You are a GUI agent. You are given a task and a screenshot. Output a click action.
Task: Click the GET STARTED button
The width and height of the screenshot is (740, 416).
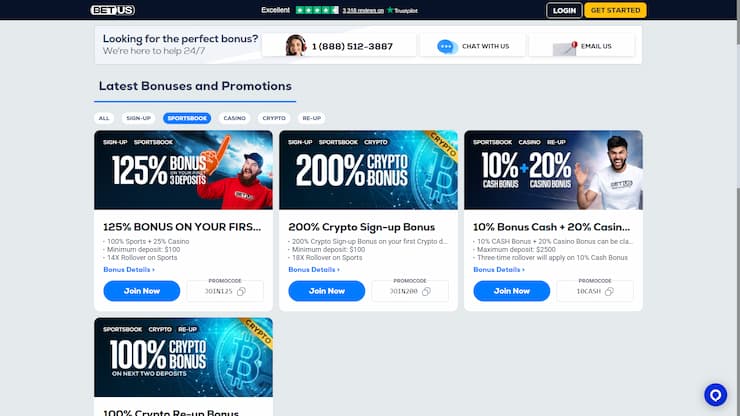(x=615, y=10)
